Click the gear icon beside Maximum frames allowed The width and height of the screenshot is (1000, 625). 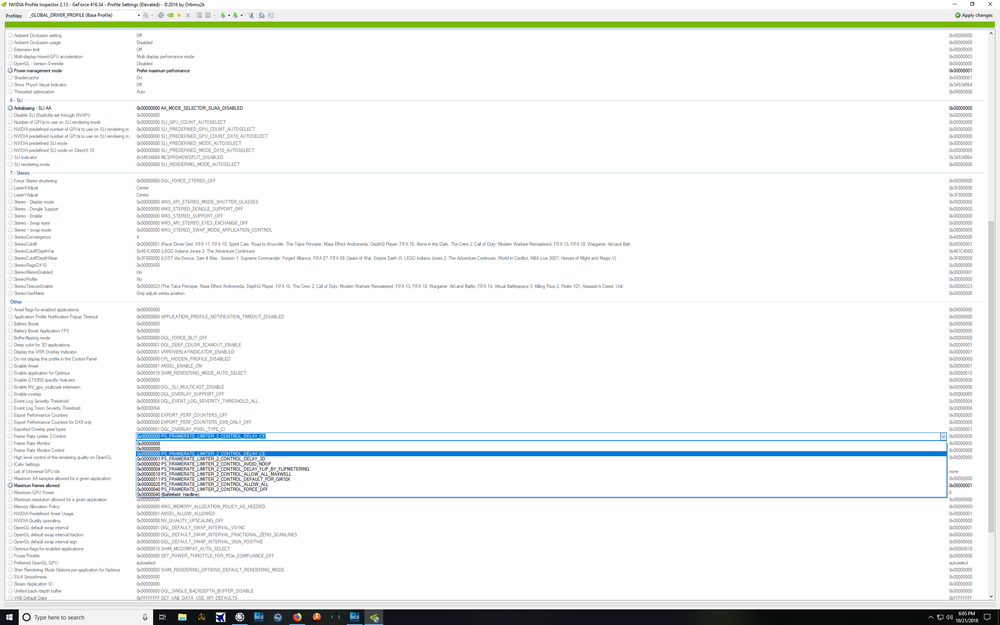click(10, 485)
